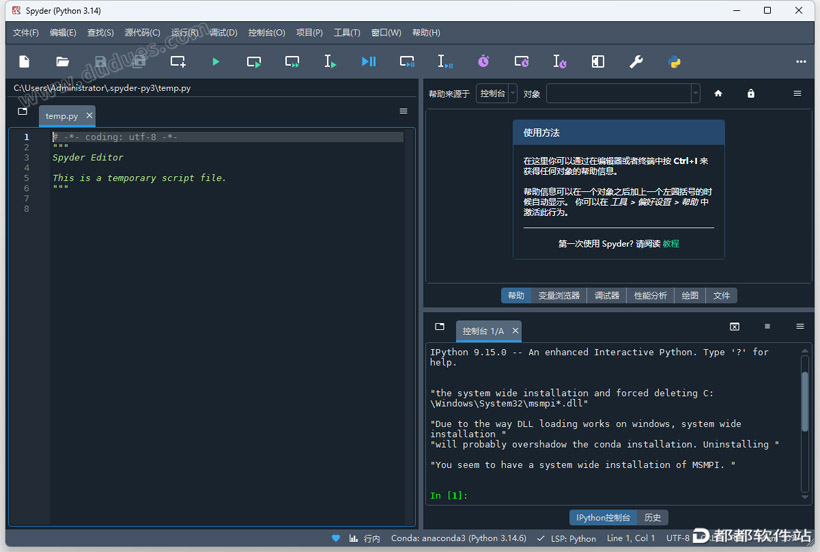
Task: Open the 窗口(W) menu
Action: tap(386, 33)
